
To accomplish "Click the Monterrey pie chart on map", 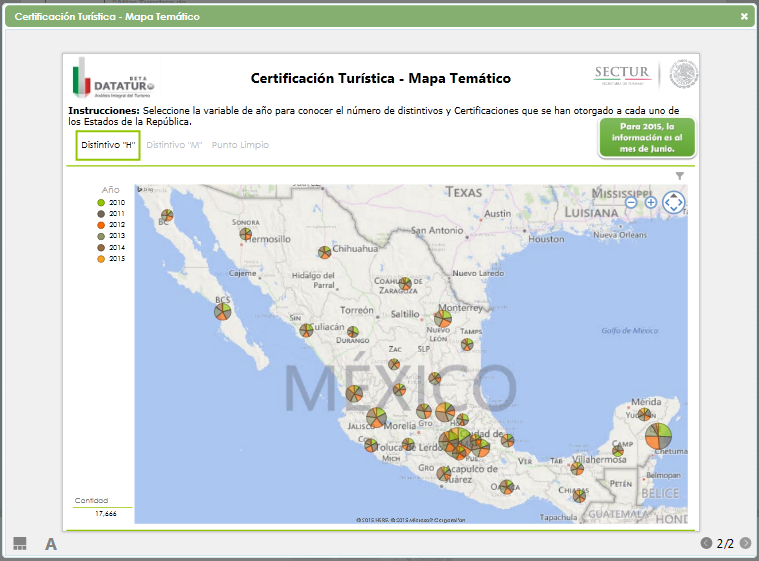I will pyautogui.click(x=443, y=320).
